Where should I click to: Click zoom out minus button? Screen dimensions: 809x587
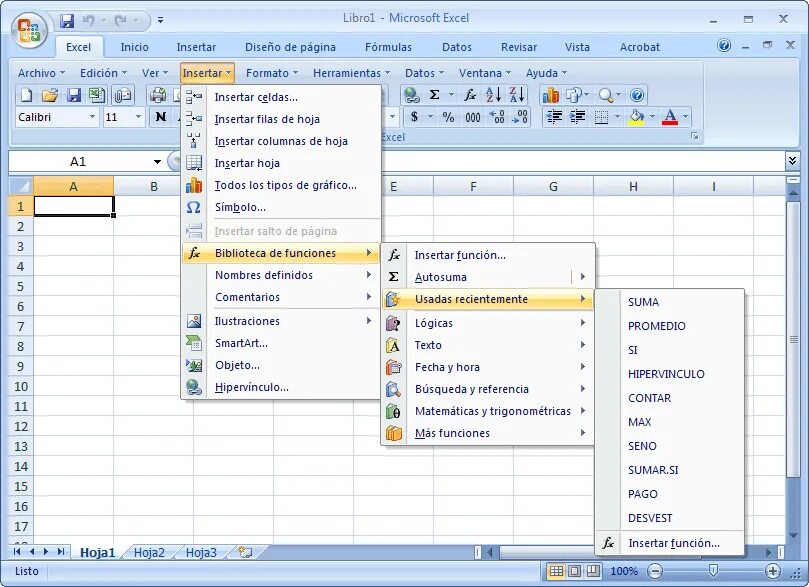[x=655, y=571]
